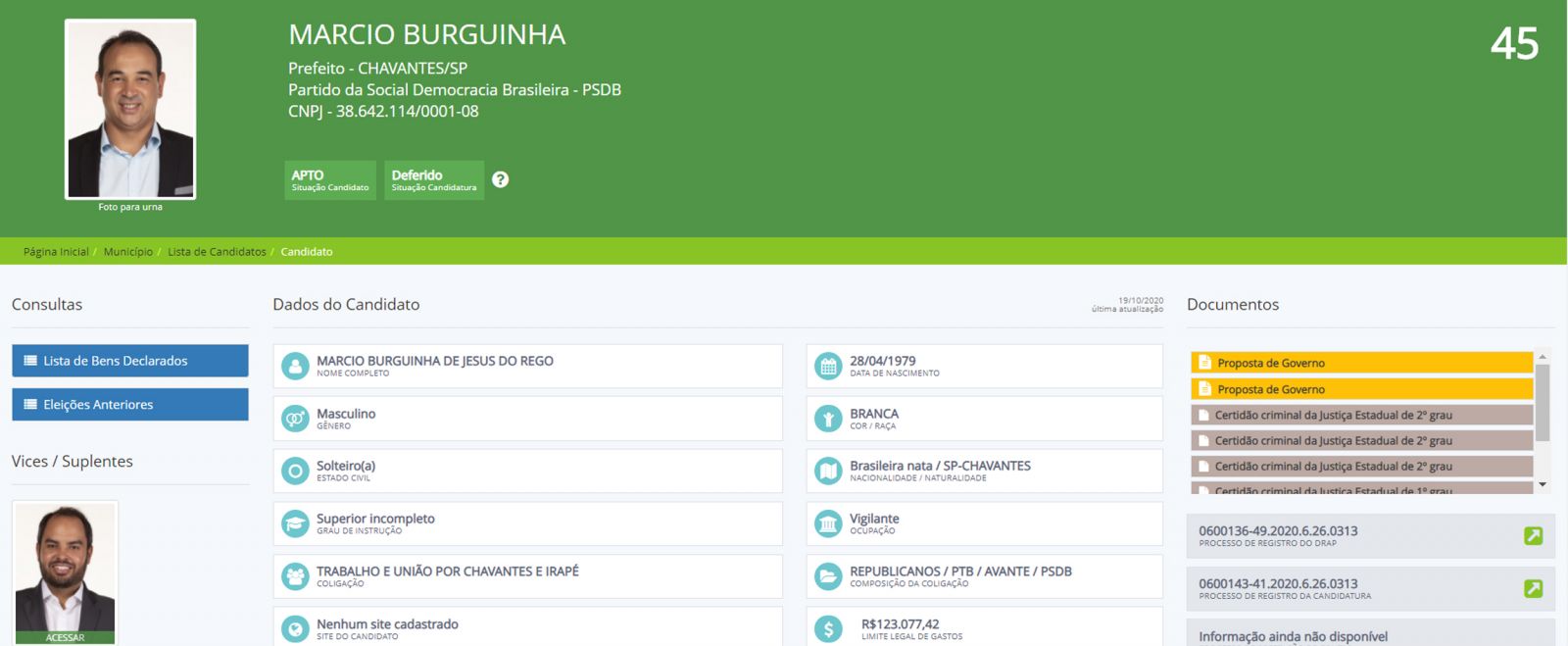Open first Certidão criminal 2º grau document
Viewport: 1568px width, 646px height.
click(x=1361, y=416)
